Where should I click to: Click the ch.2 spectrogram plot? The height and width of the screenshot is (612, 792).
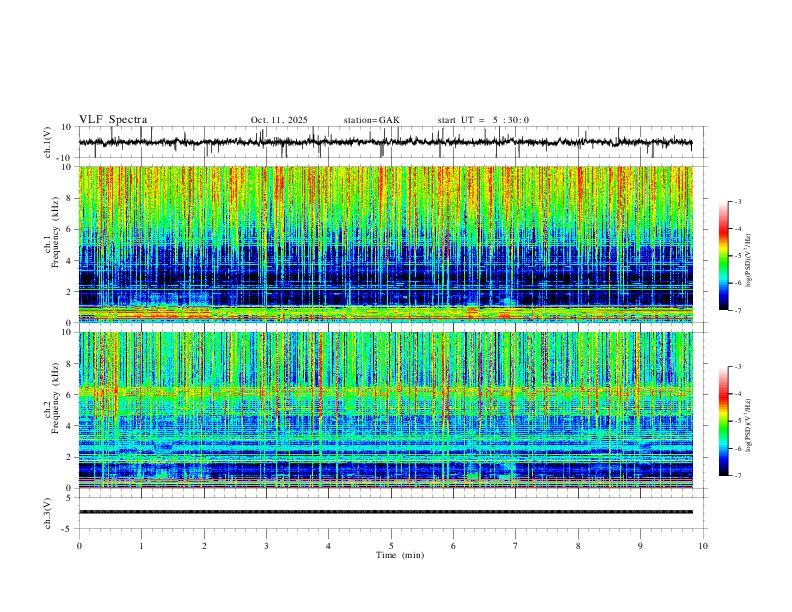pos(386,410)
